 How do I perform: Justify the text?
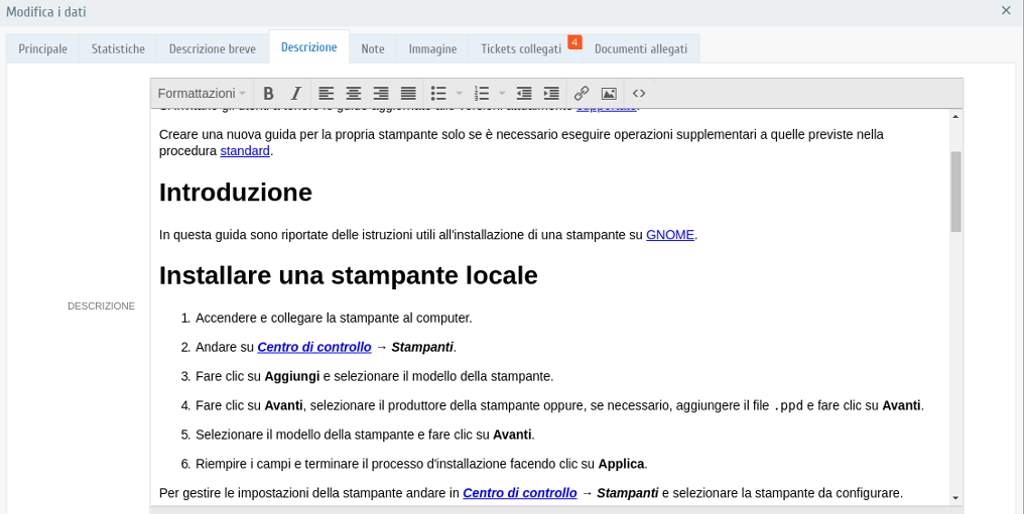(x=408, y=93)
